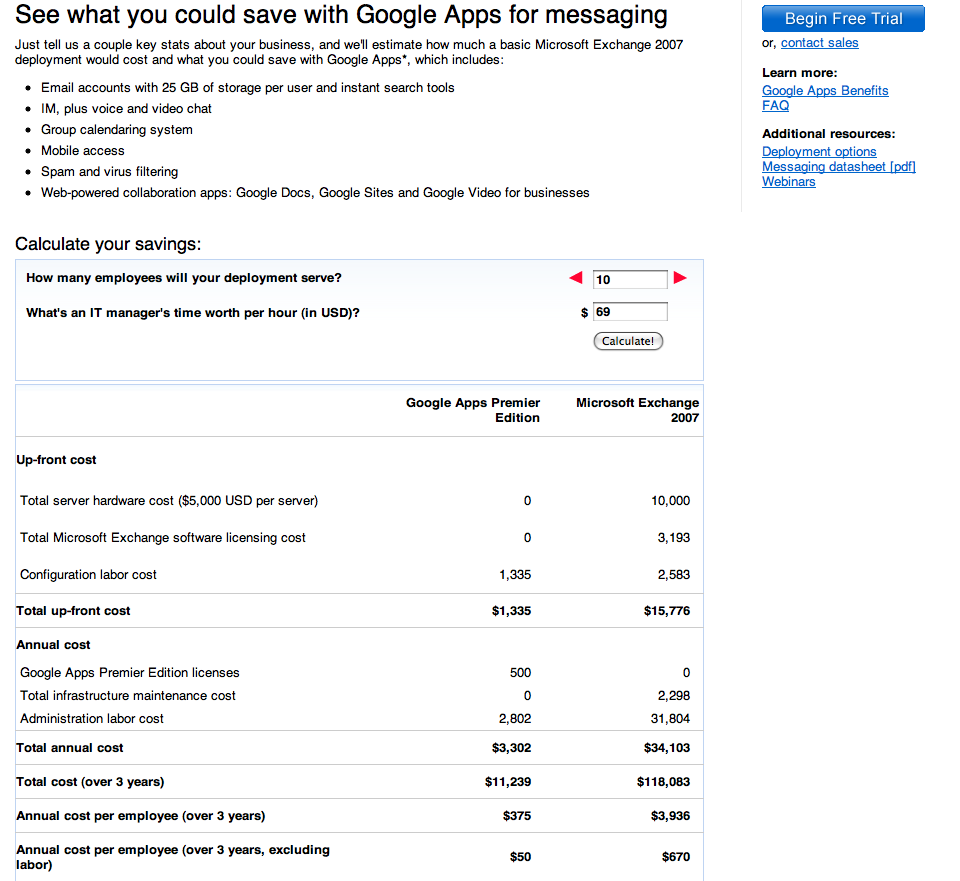This screenshot has width=960, height=881.
Task: Select the Total up-front cost row label
Action: 73,611
